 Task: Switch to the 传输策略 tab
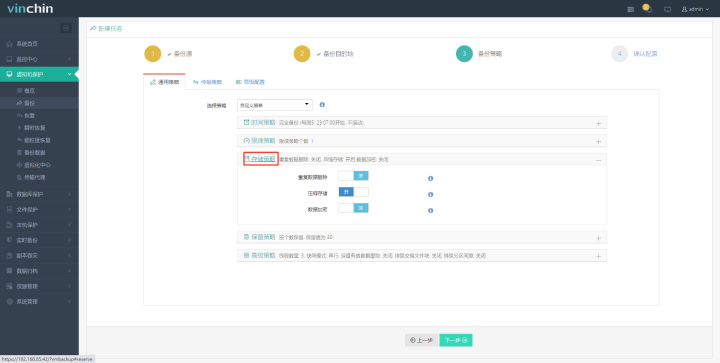tap(208, 82)
